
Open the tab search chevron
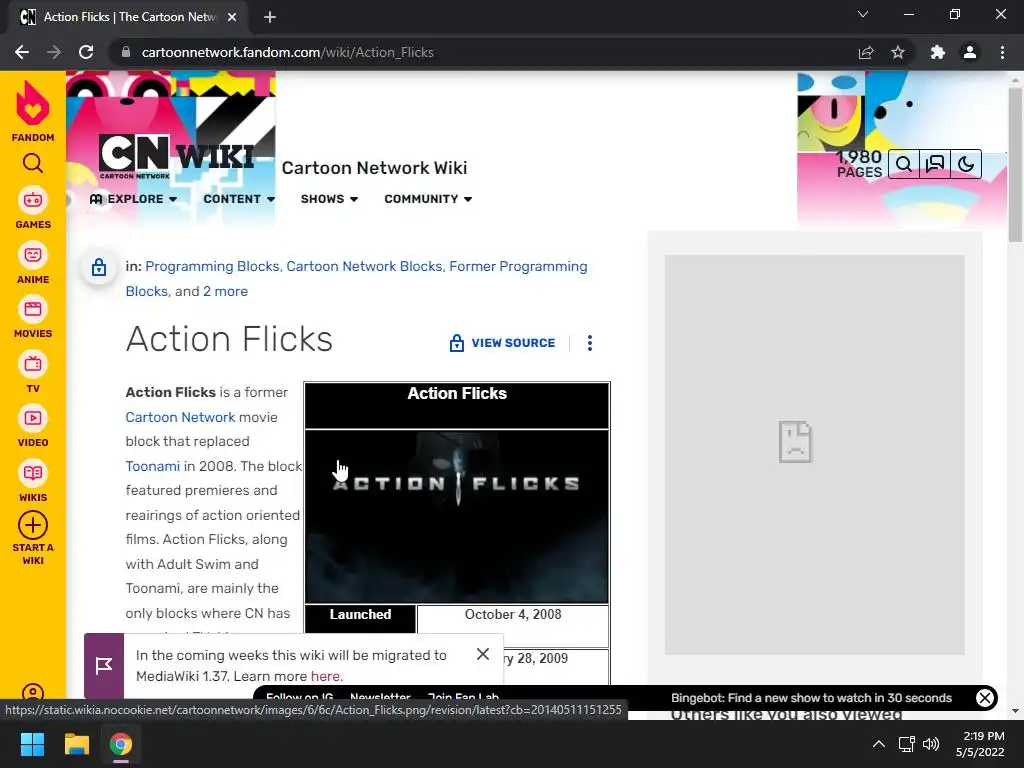pyautogui.click(x=863, y=14)
